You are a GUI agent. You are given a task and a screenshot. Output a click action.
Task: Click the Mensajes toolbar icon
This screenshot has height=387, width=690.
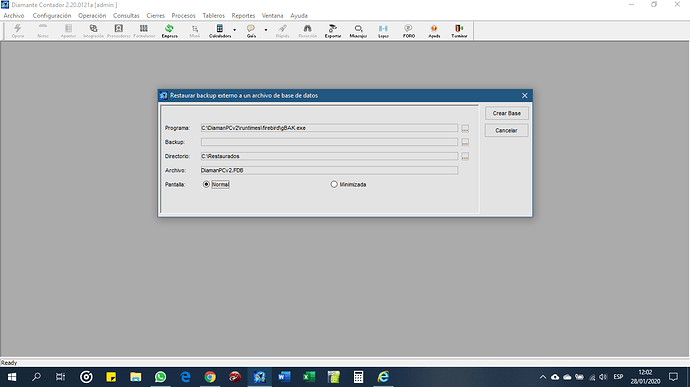pyautogui.click(x=358, y=31)
